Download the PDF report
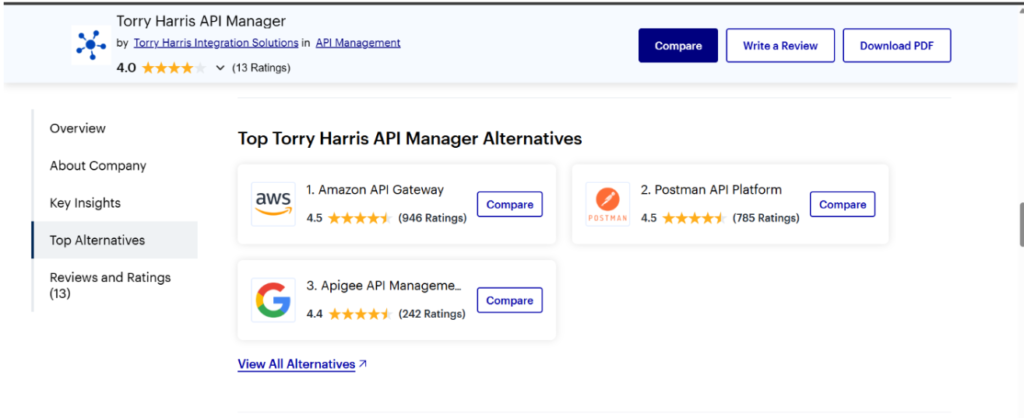1024x418 pixels. pyautogui.click(x=897, y=46)
